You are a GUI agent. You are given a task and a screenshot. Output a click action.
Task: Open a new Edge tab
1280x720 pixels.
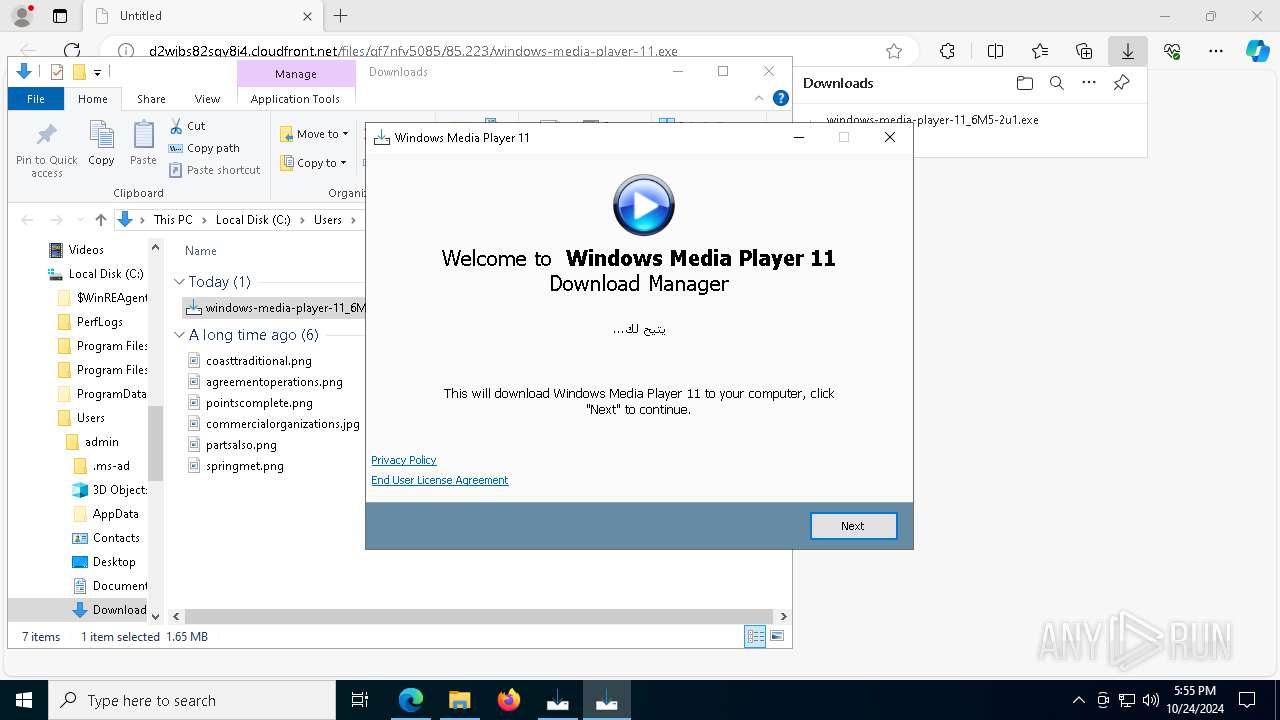341,16
